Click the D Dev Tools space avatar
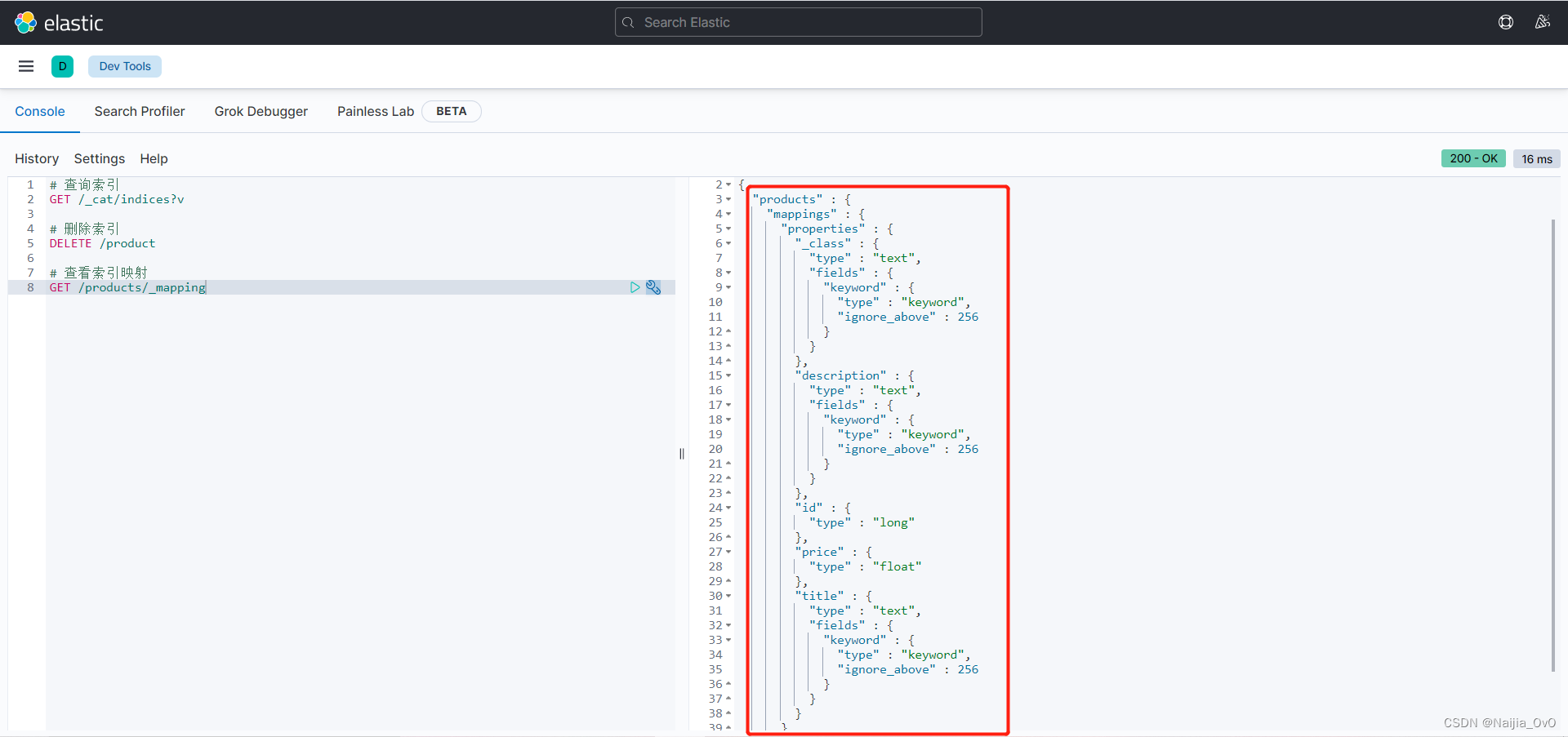The image size is (1568, 737). (62, 66)
